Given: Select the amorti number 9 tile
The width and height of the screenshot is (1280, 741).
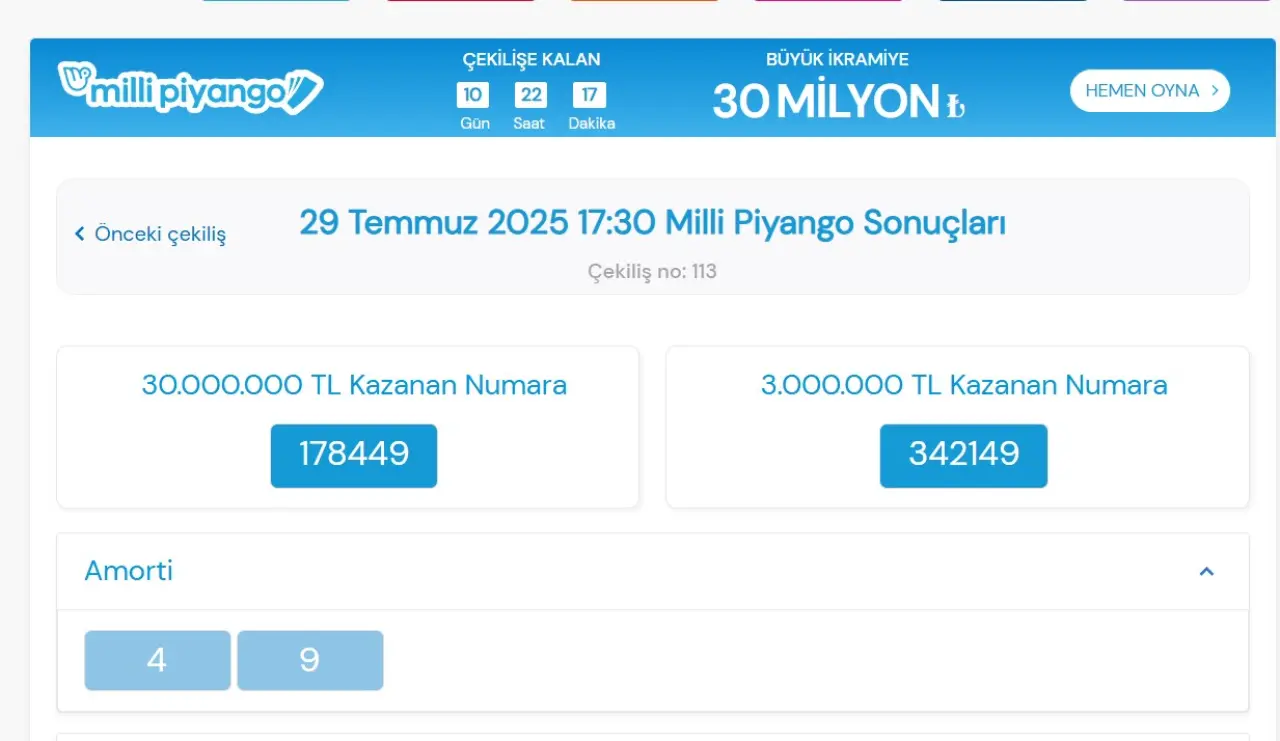Looking at the screenshot, I should click(310, 660).
